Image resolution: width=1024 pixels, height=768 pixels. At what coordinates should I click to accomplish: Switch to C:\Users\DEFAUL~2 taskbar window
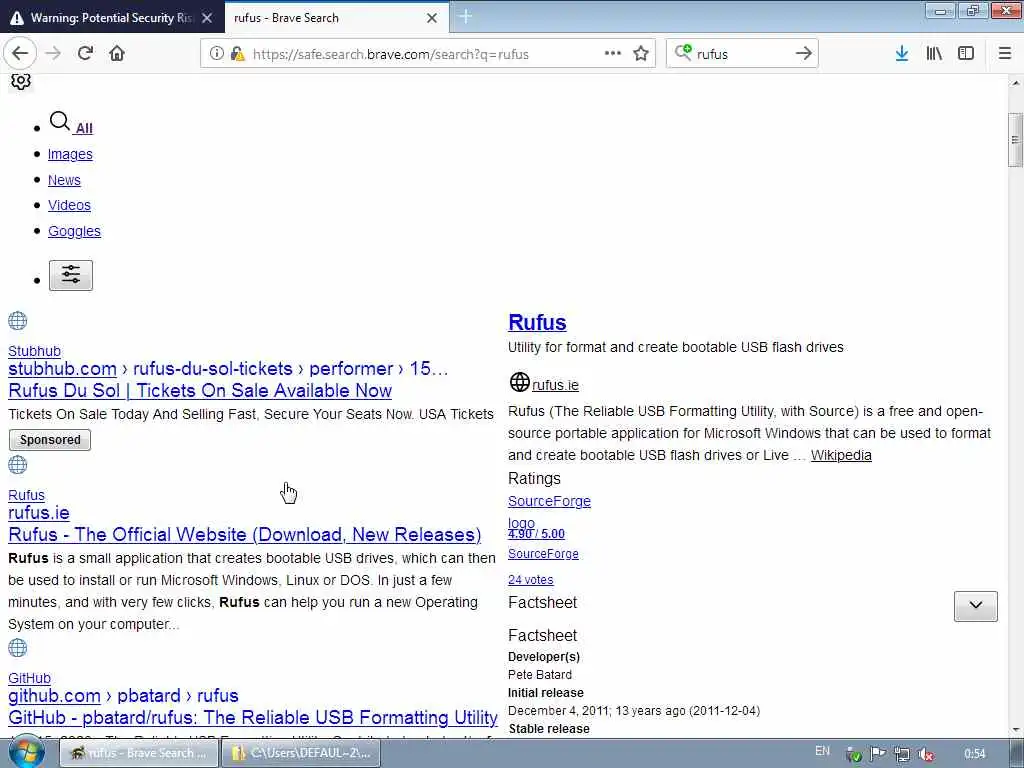300,753
